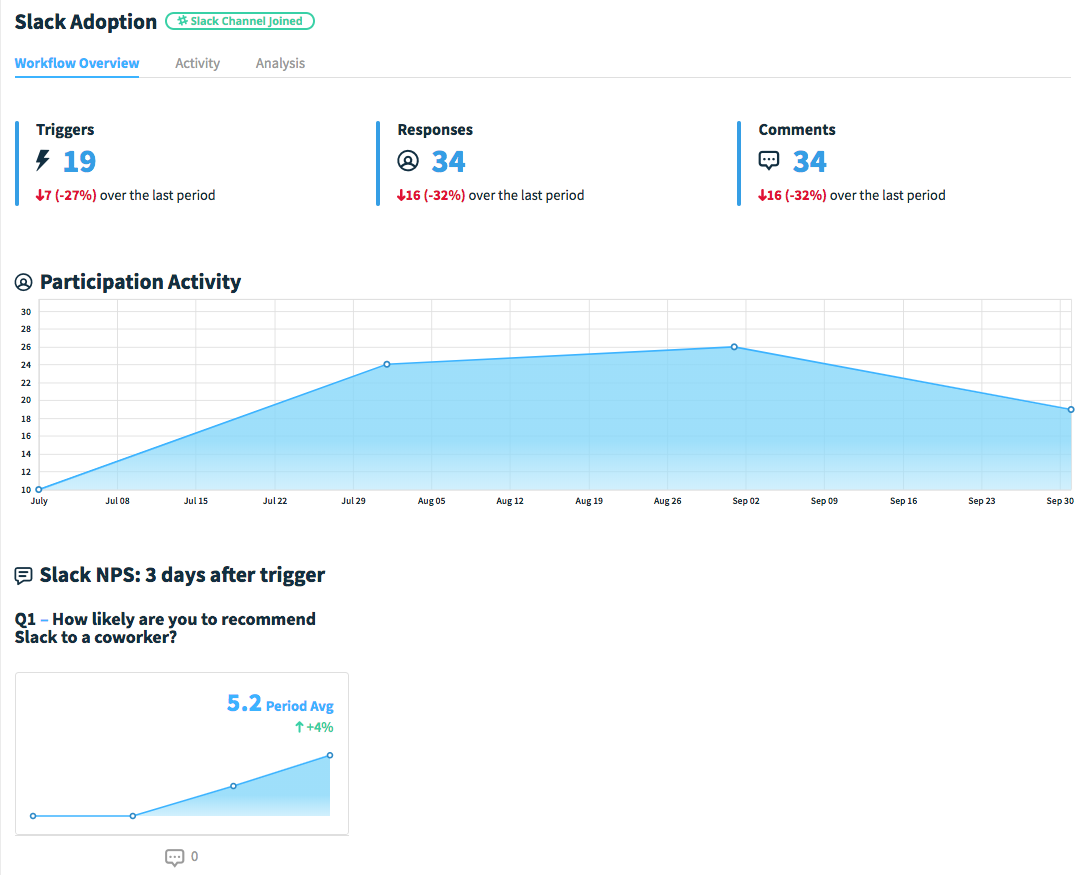Click the Aug 26 axis label

click(x=667, y=501)
